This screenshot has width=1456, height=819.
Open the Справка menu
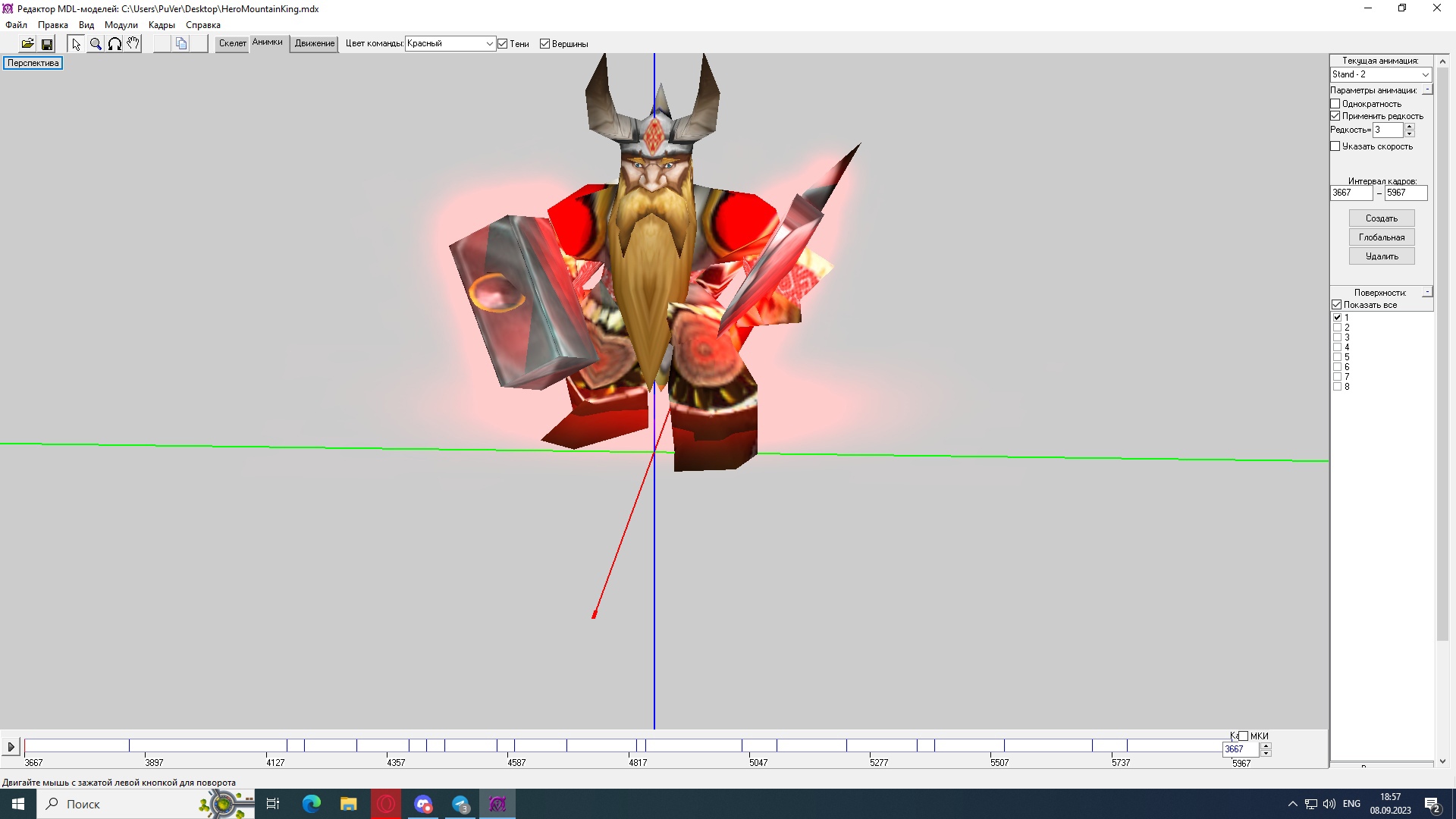pyautogui.click(x=203, y=25)
